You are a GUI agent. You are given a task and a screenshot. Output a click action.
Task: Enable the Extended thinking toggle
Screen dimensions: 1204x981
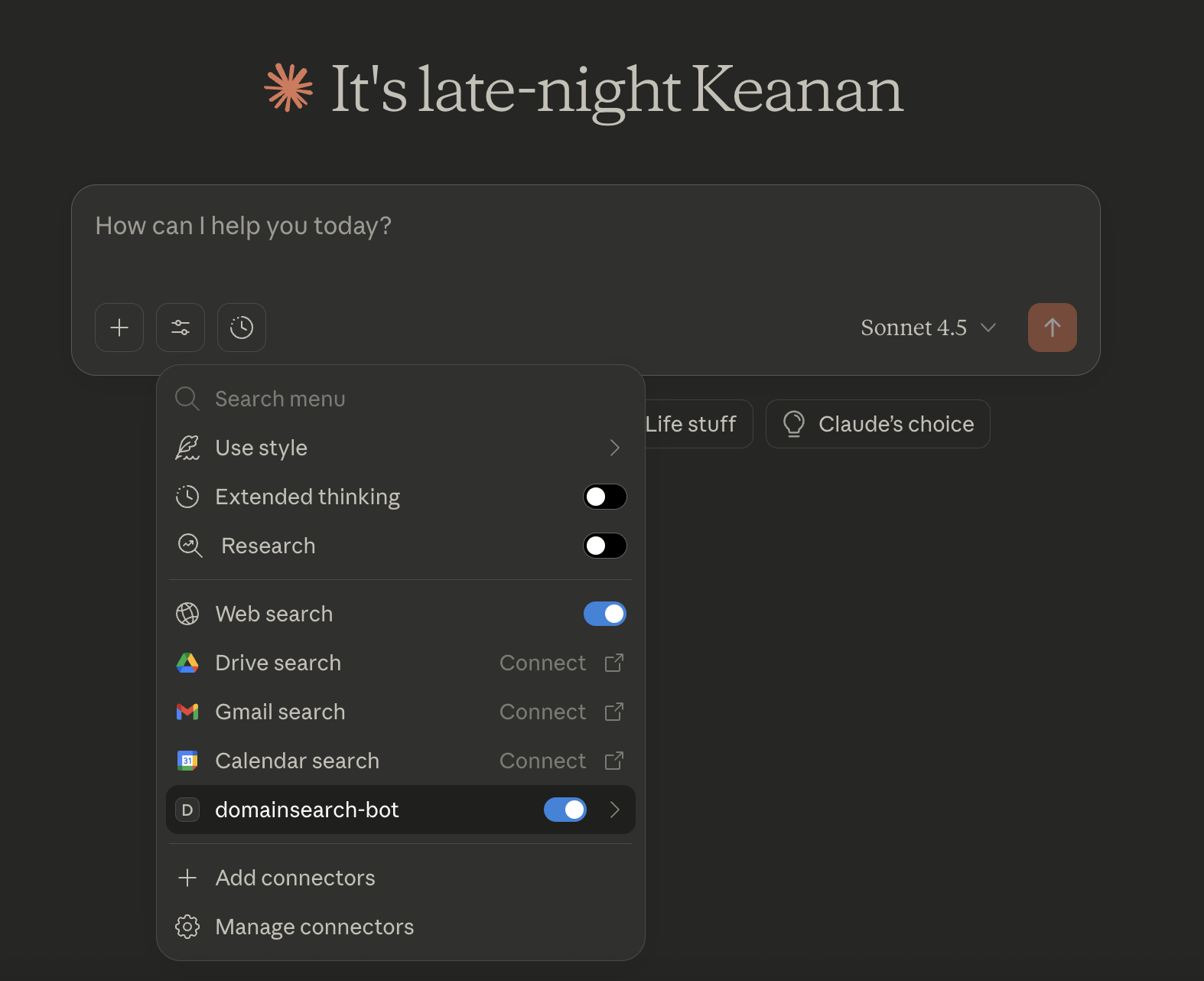click(605, 497)
